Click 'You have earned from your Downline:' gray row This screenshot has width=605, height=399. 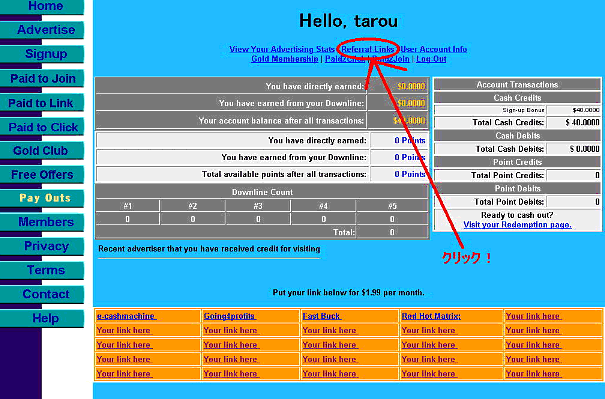click(262, 103)
